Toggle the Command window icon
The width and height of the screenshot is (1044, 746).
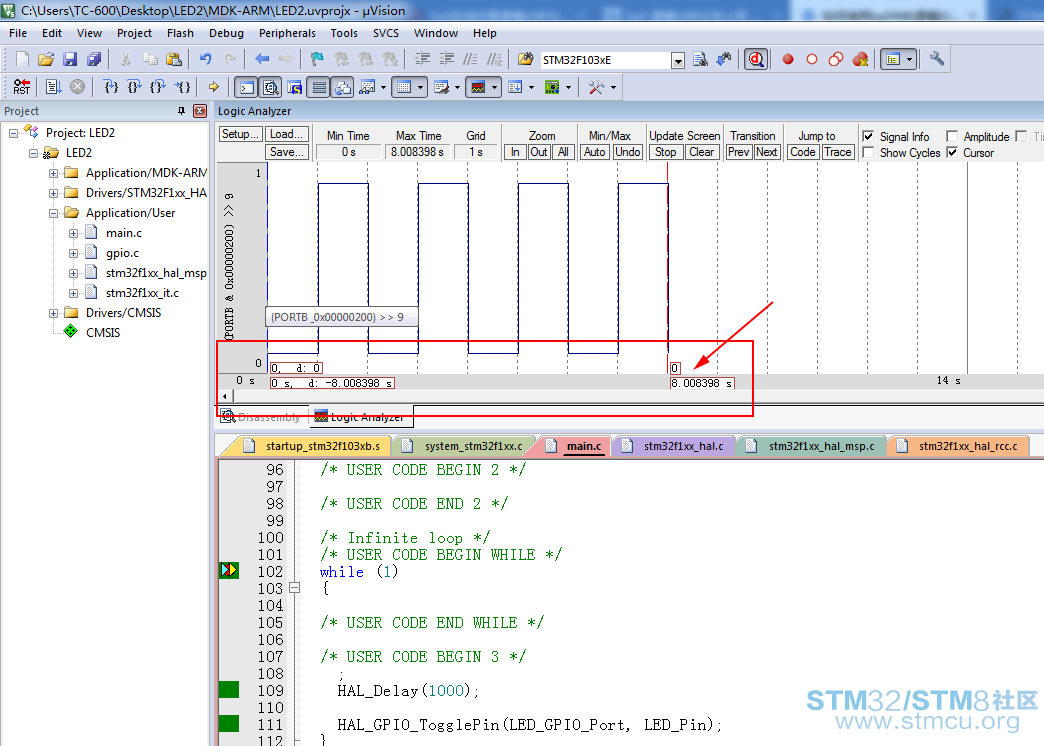click(247, 87)
